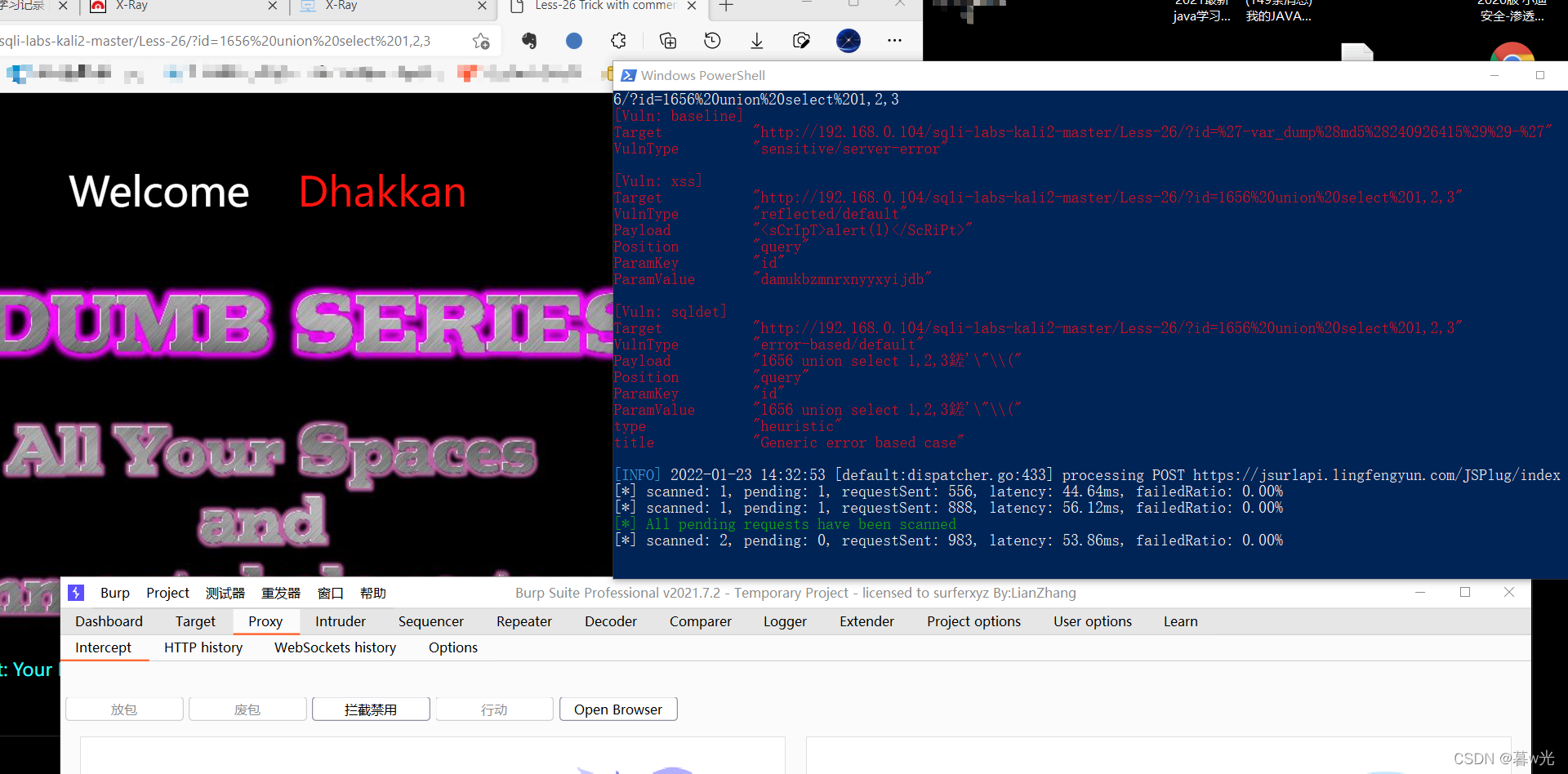This screenshot has height=774, width=1568.
Task: Click the browser address bar URL
Action: (216, 41)
